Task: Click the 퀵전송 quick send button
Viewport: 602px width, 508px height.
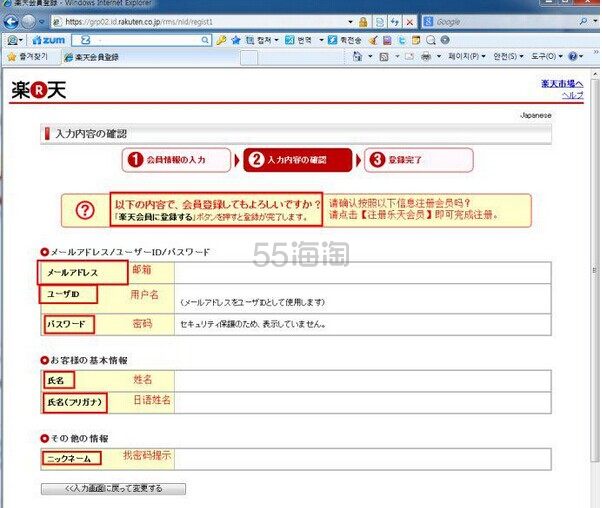Action: (x=344, y=40)
